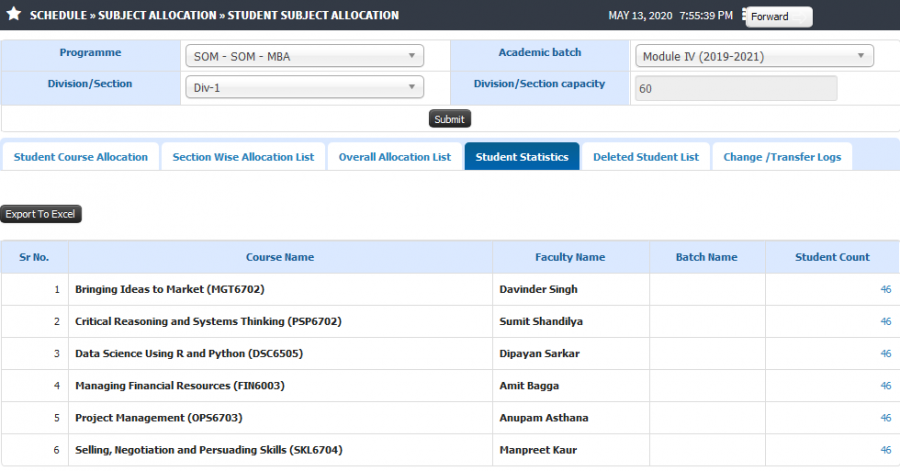The width and height of the screenshot is (900, 471).
Task: Click faculty name Manpreet Kaur
Action: [538, 450]
